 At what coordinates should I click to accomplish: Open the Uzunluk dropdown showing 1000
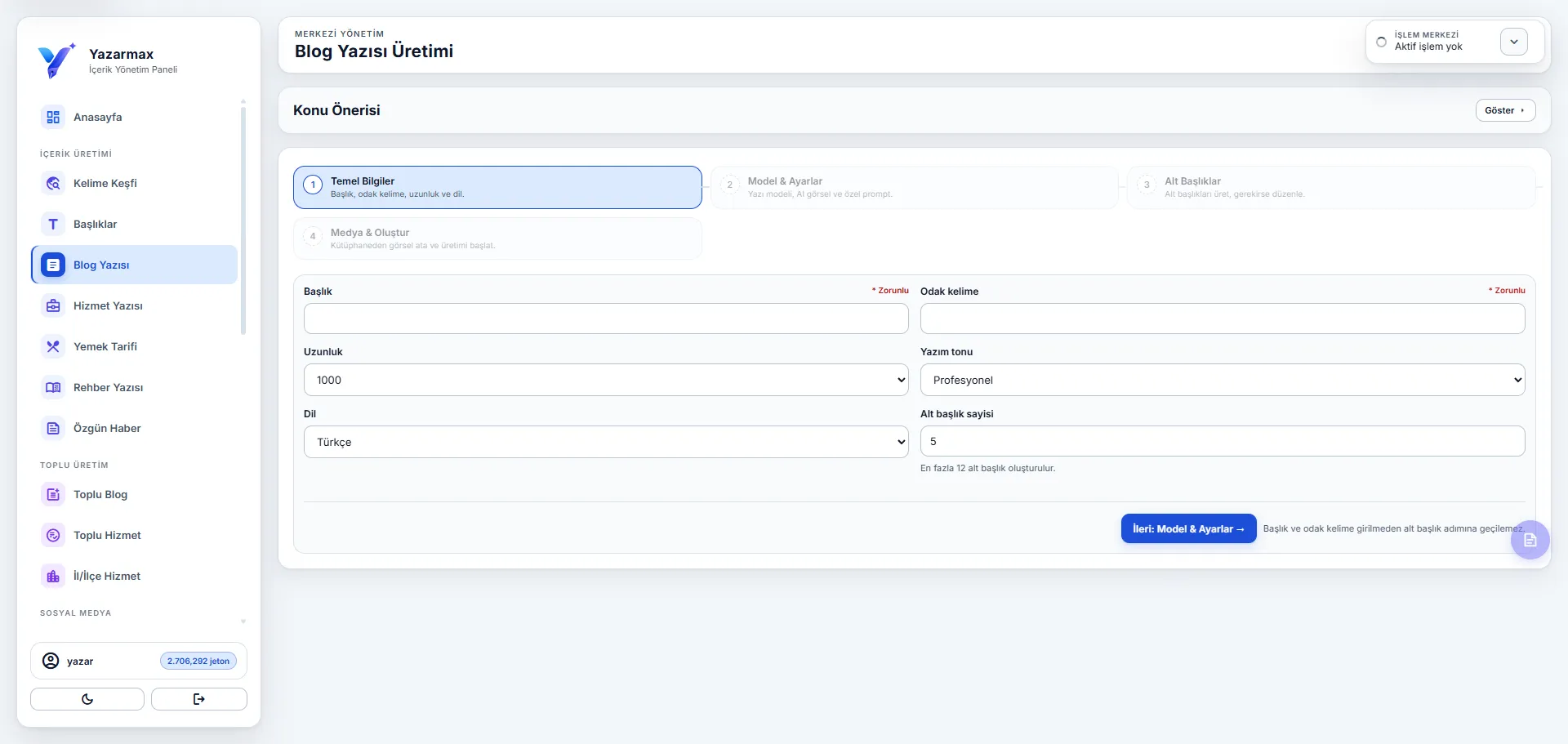point(606,380)
